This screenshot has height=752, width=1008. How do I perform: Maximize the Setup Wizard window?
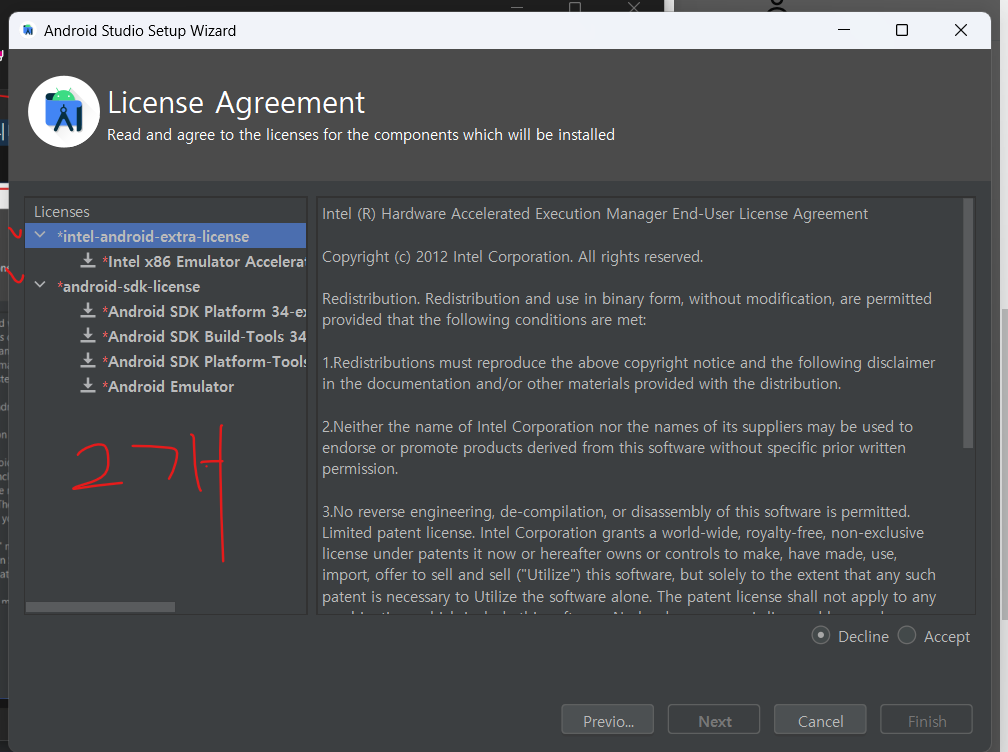coord(902,30)
